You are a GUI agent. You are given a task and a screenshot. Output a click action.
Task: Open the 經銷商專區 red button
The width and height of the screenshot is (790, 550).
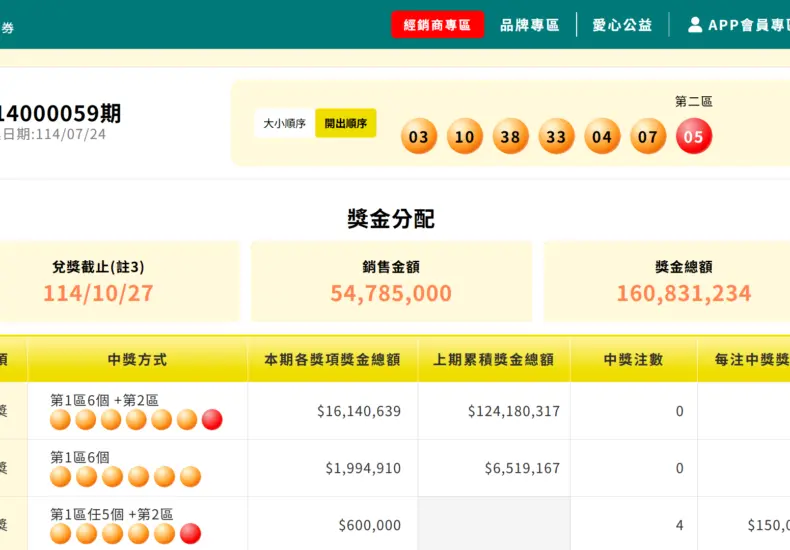pyautogui.click(x=437, y=25)
